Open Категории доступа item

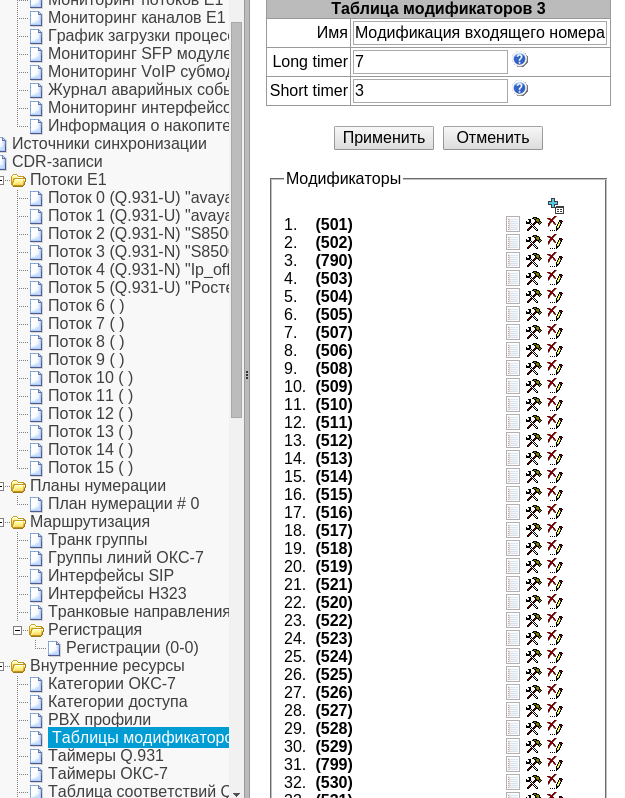coord(118,702)
